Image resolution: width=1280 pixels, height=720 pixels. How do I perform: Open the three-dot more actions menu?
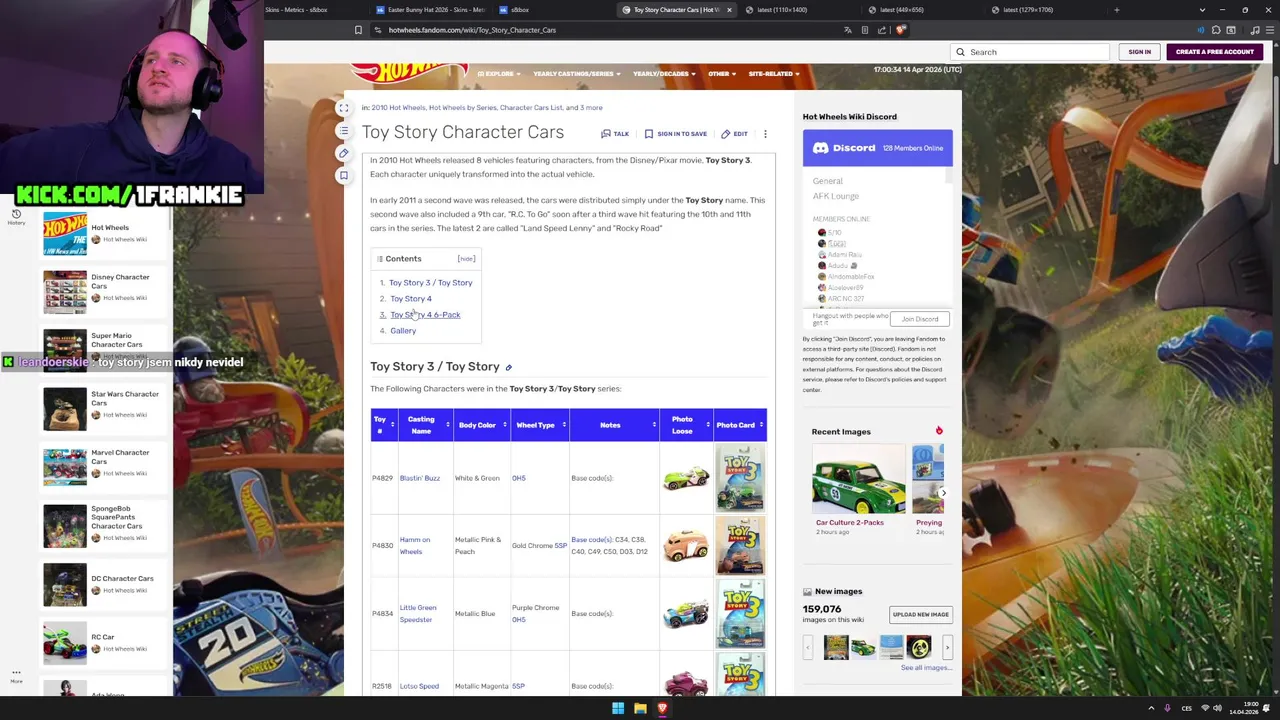pyautogui.click(x=765, y=133)
